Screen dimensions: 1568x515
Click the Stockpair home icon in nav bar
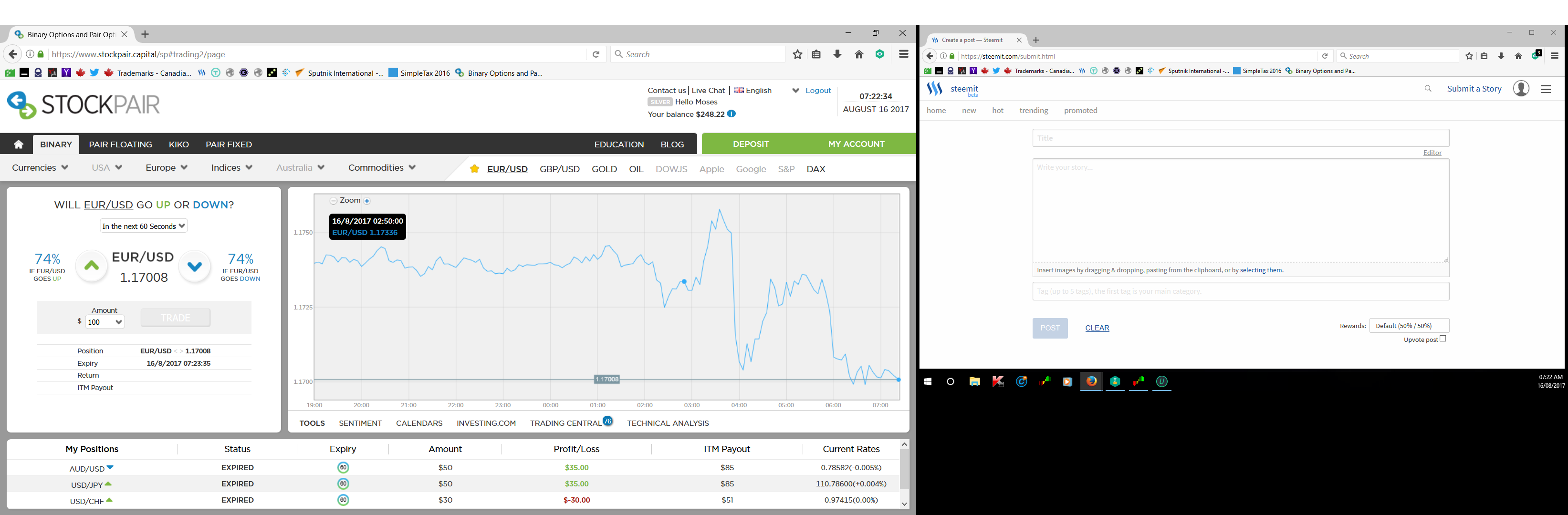point(18,144)
